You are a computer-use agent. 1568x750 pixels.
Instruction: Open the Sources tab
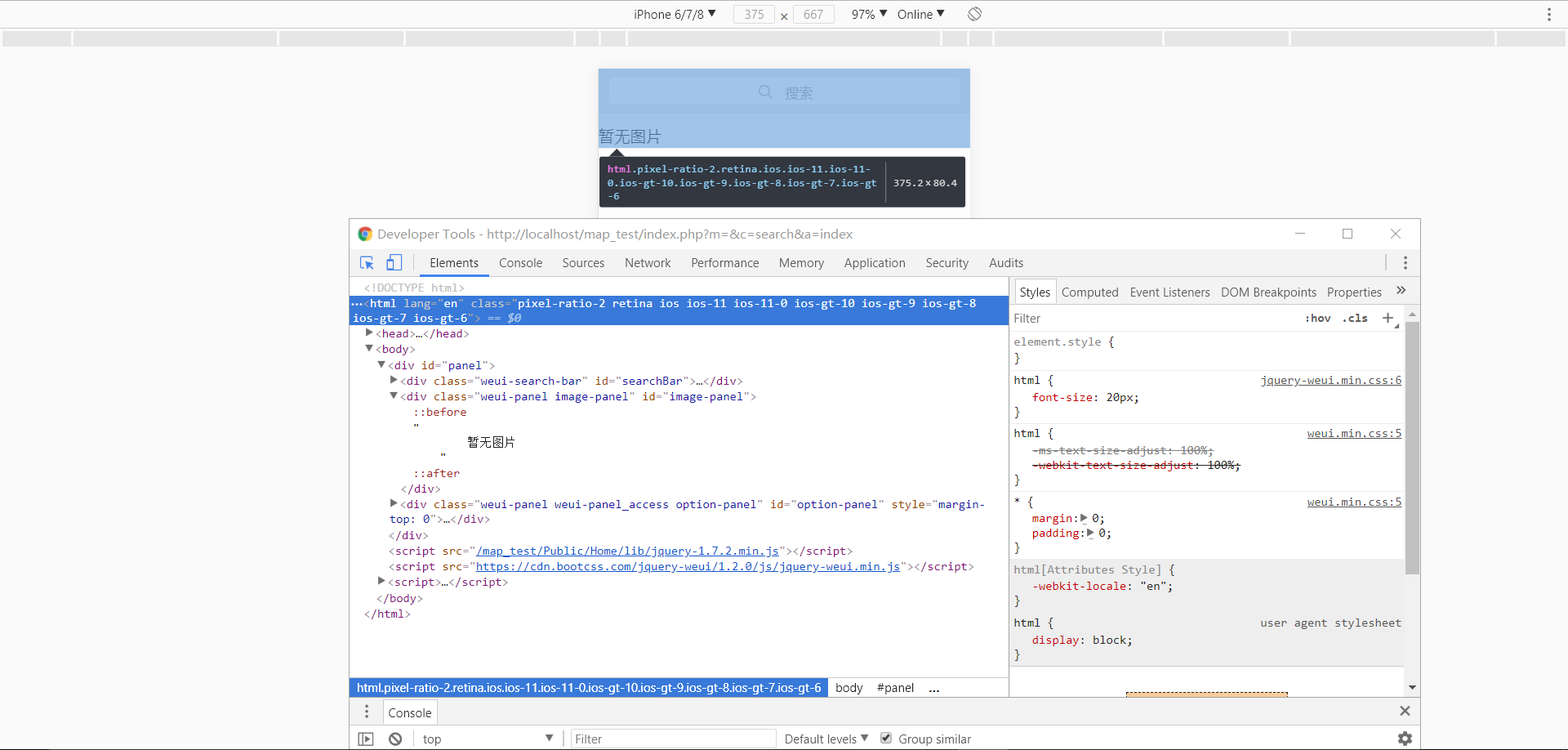click(x=583, y=263)
